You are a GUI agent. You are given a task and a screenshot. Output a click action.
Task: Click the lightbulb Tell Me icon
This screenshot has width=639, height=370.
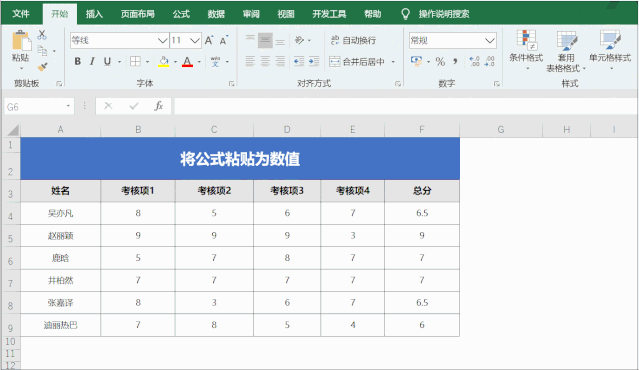(405, 14)
